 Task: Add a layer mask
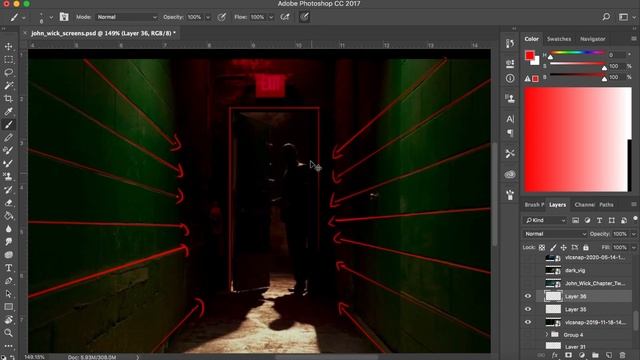point(568,356)
